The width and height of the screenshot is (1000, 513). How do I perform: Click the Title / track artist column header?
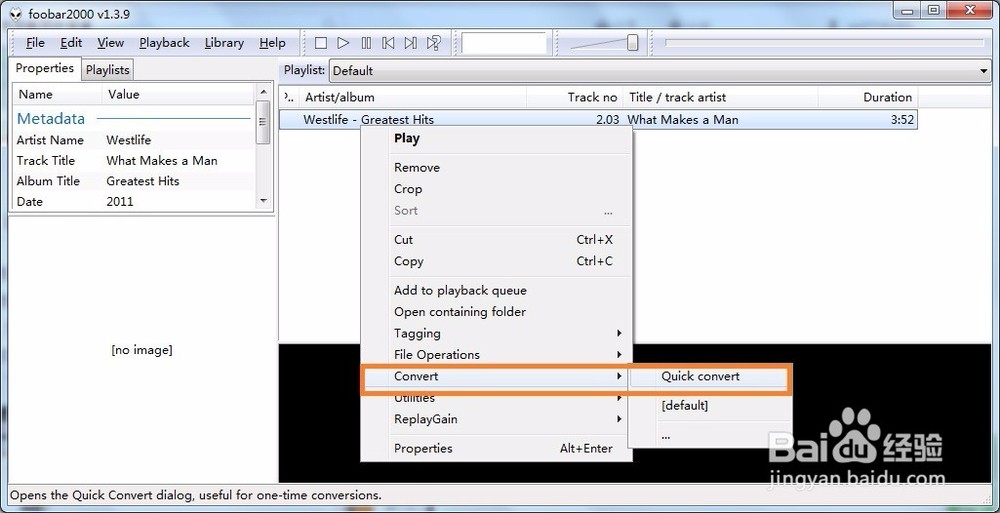coord(720,97)
